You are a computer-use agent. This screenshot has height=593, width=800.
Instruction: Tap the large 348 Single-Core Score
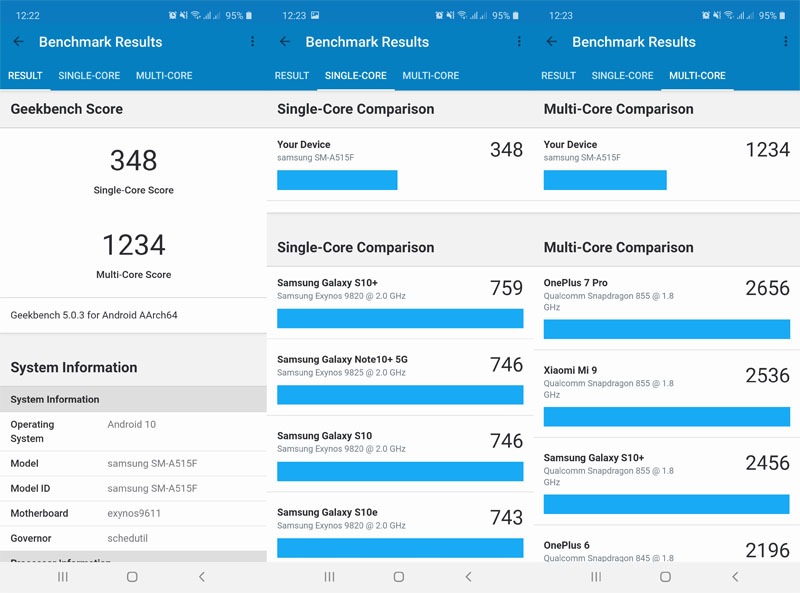tap(134, 160)
